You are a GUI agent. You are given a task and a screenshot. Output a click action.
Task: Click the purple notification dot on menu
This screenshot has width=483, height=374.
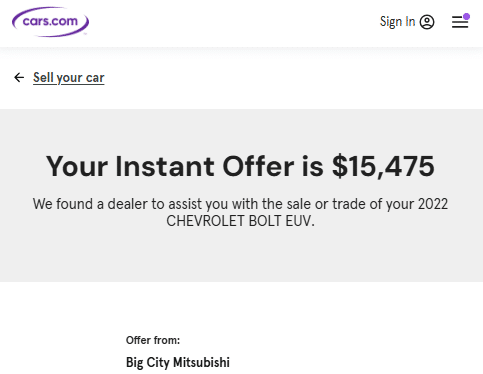click(x=466, y=16)
